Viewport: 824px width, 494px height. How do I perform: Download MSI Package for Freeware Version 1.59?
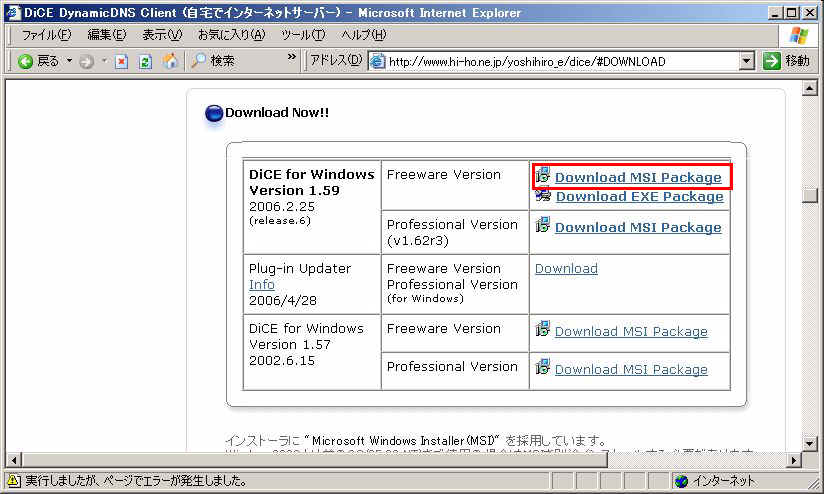638,178
